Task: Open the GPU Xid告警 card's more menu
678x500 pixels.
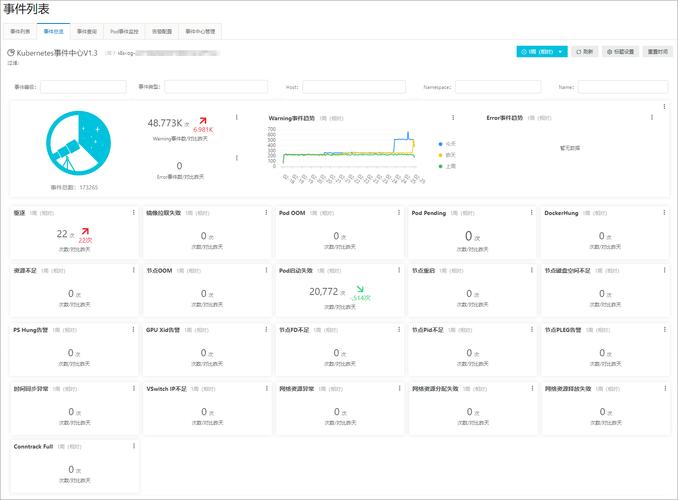Action: (x=266, y=330)
